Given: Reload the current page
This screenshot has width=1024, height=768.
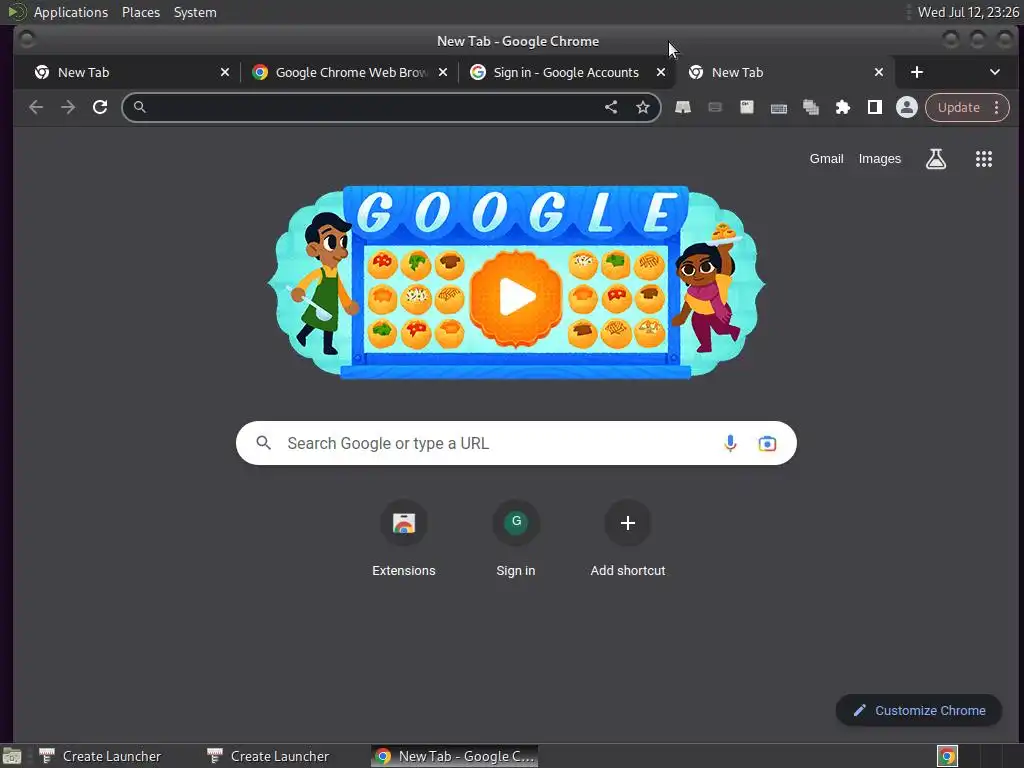Looking at the screenshot, I should point(100,107).
